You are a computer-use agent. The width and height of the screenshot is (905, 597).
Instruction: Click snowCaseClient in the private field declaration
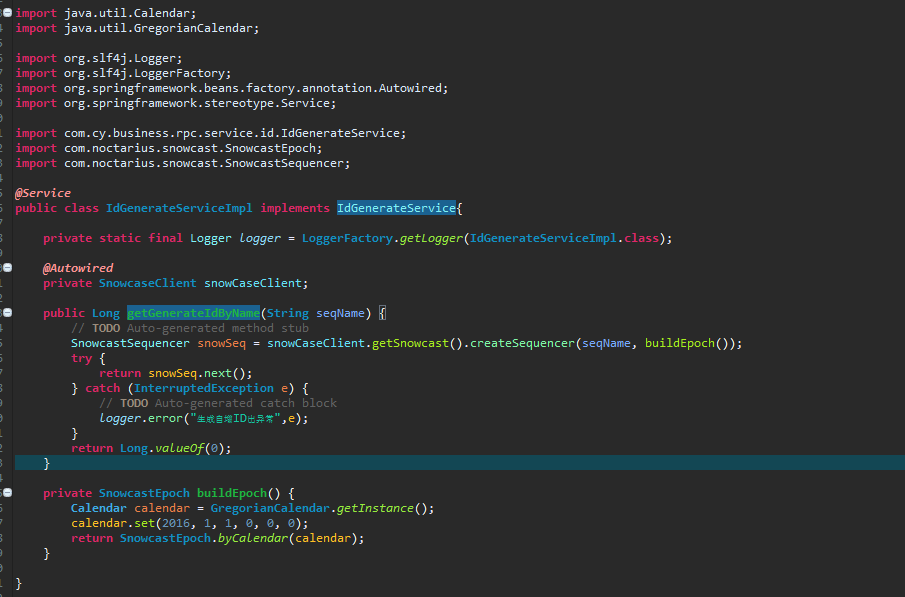pos(253,283)
